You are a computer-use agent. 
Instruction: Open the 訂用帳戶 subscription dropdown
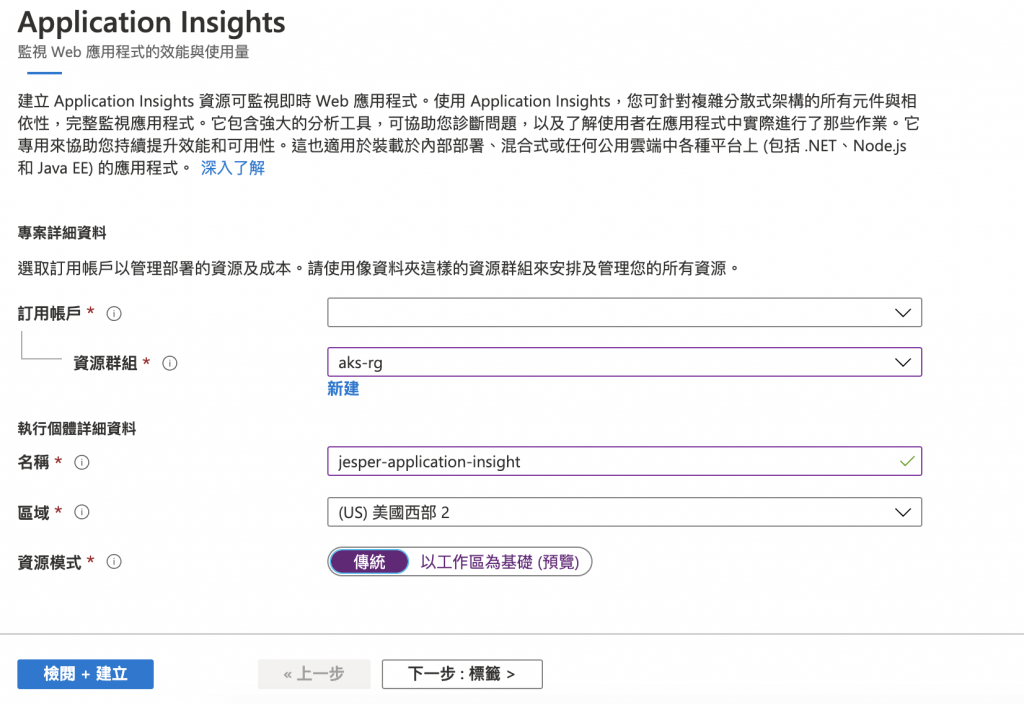click(x=624, y=313)
